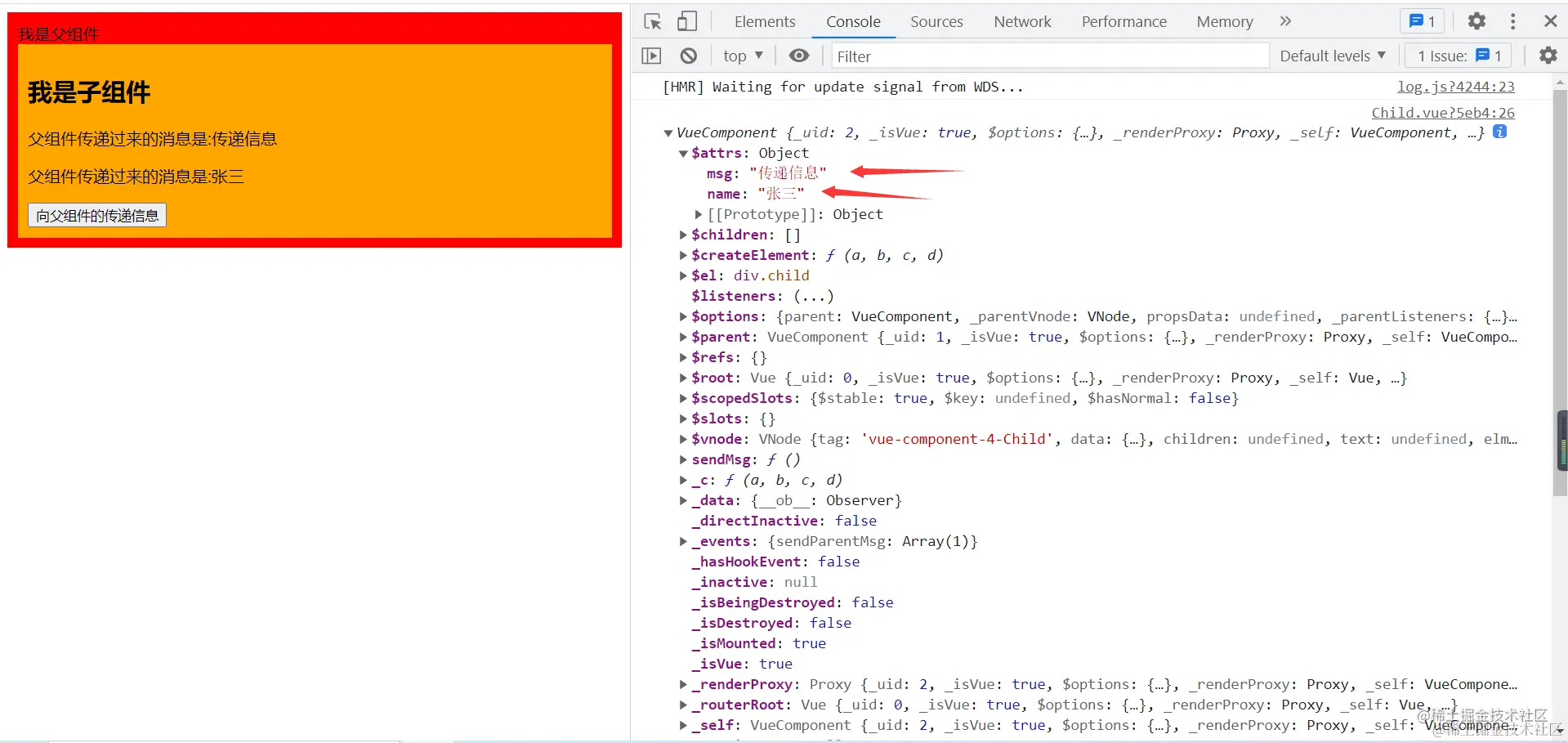
Task: Open the console messages counter icon
Action: point(1421,21)
